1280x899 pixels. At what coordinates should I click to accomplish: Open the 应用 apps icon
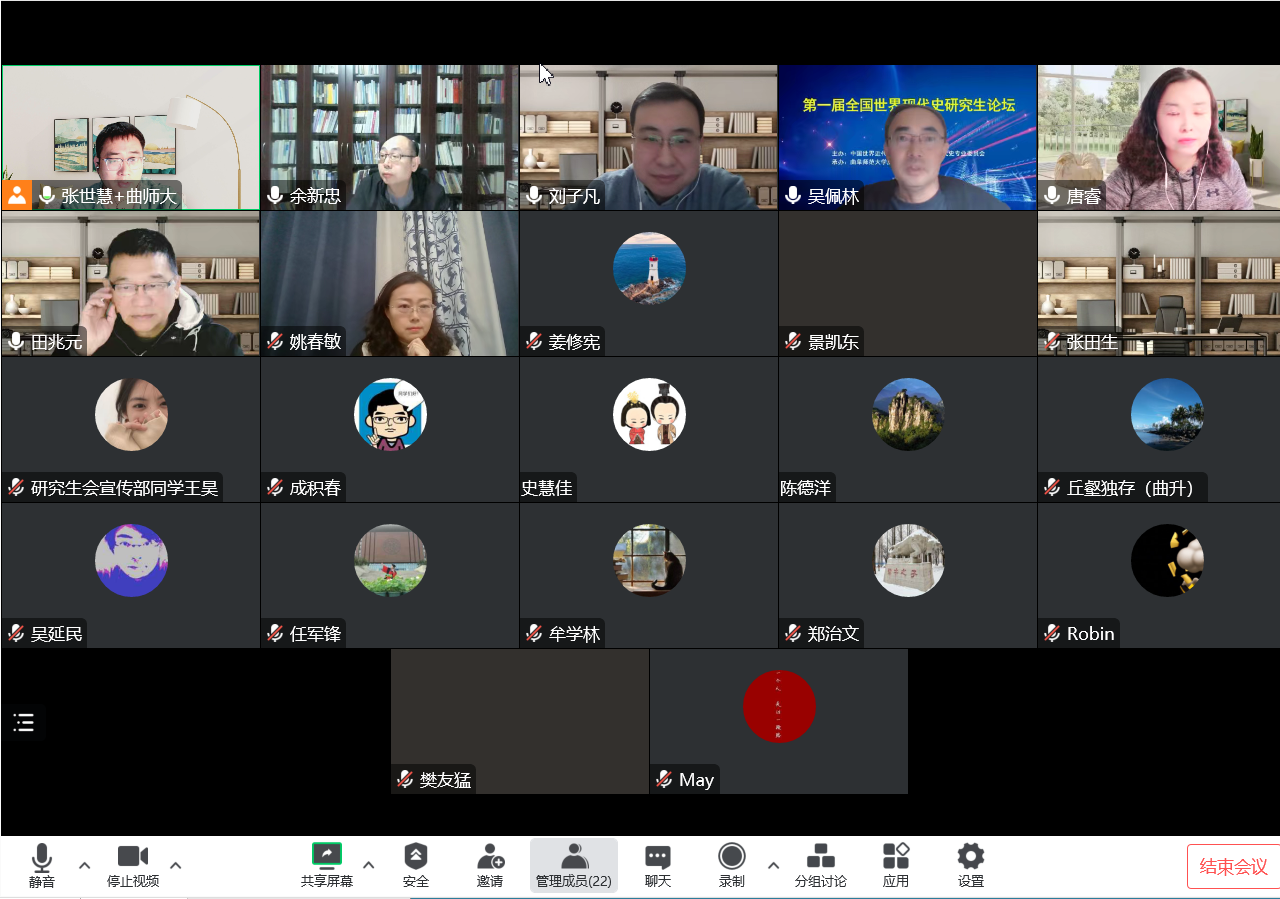(895, 857)
